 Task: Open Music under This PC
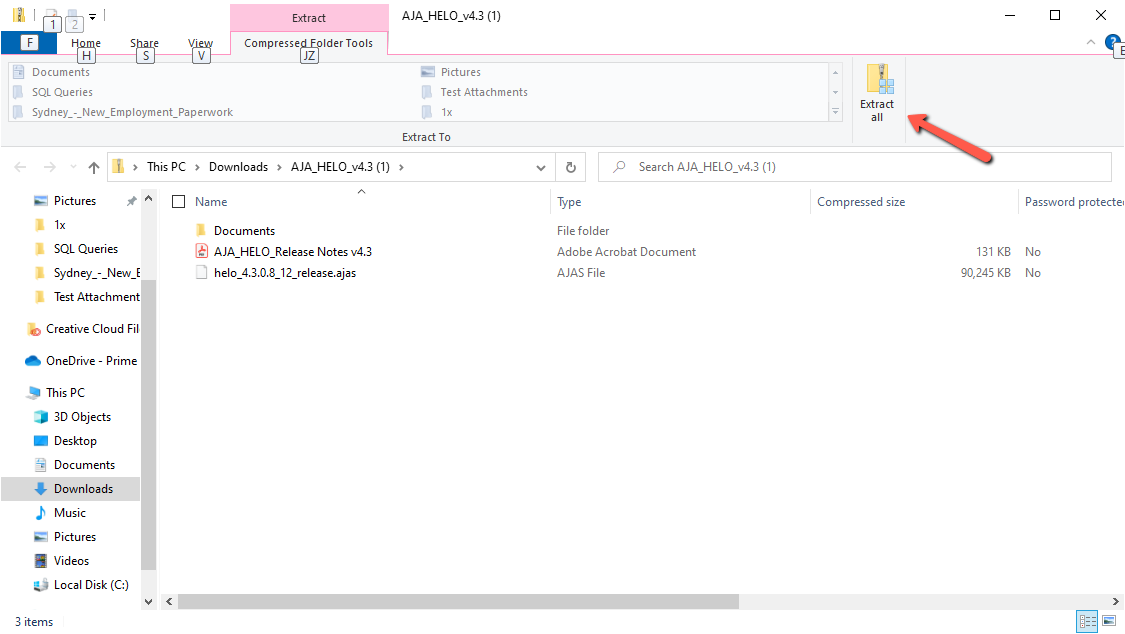(70, 513)
